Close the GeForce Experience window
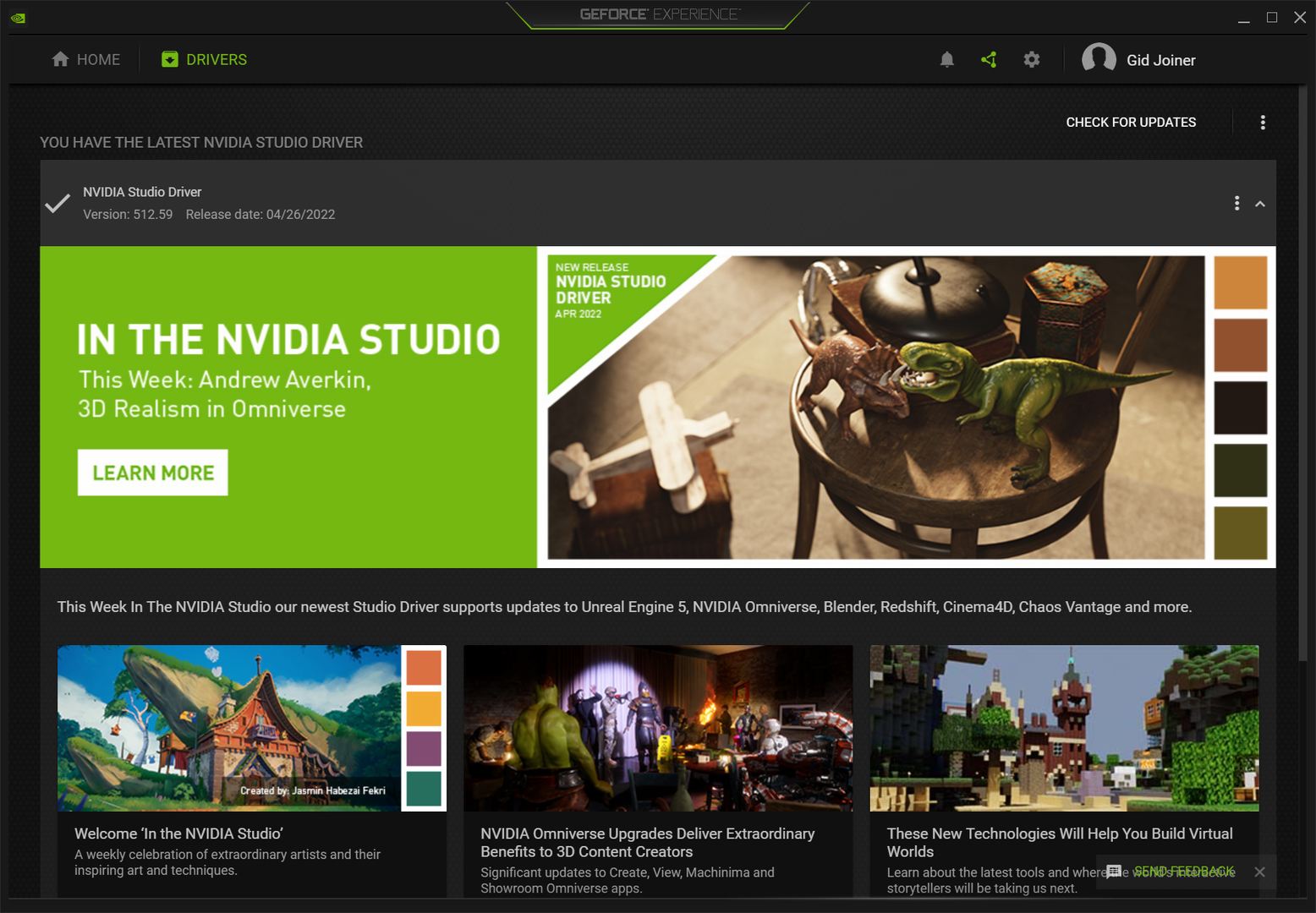The width and height of the screenshot is (1316, 913). point(1300,18)
